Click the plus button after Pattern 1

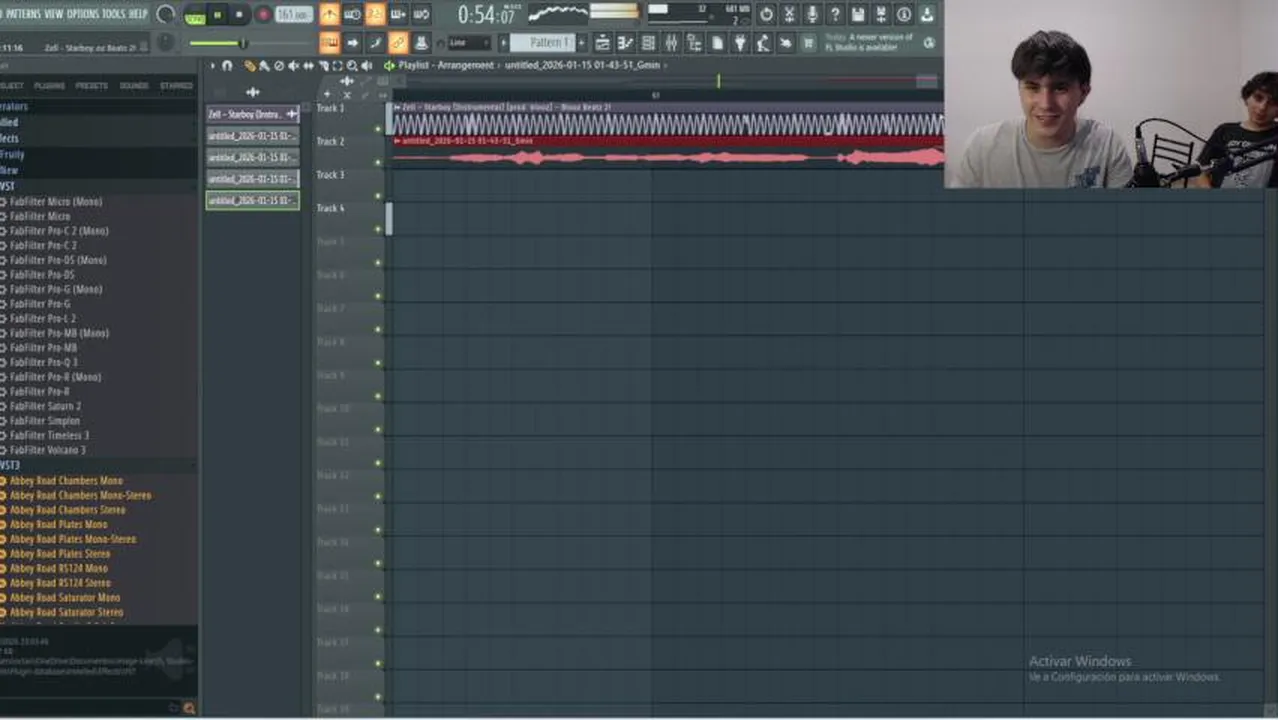(582, 43)
